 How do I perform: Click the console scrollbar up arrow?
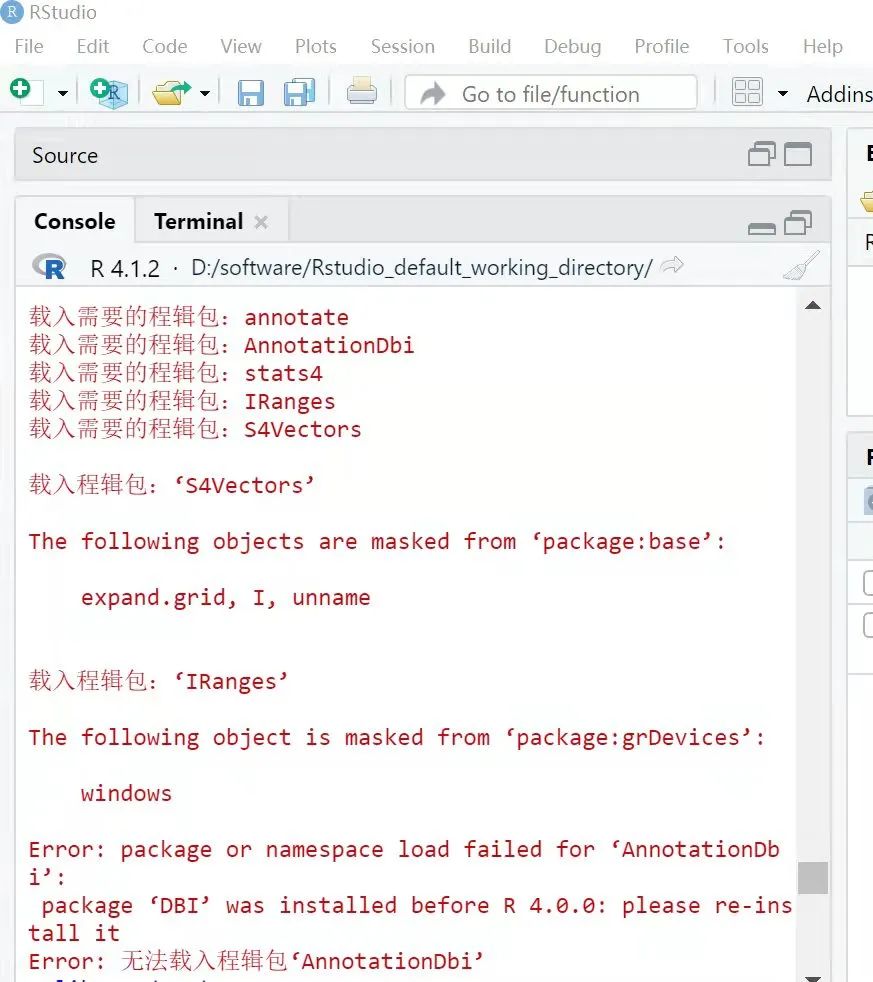tap(813, 306)
